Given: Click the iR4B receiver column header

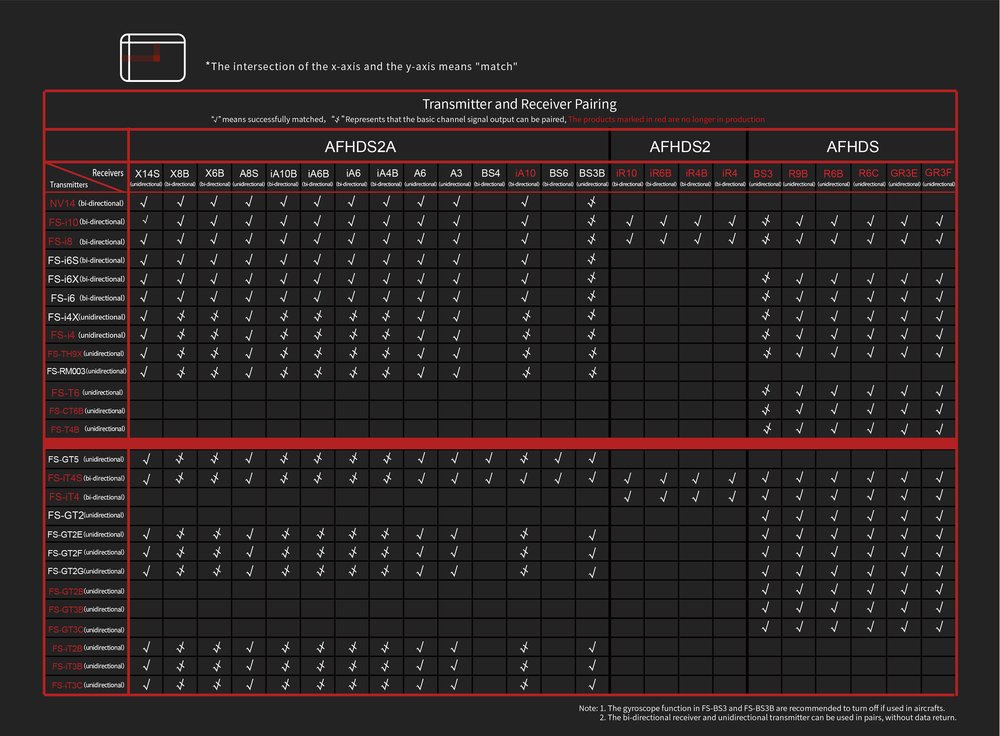Looking at the screenshot, I should (696, 177).
